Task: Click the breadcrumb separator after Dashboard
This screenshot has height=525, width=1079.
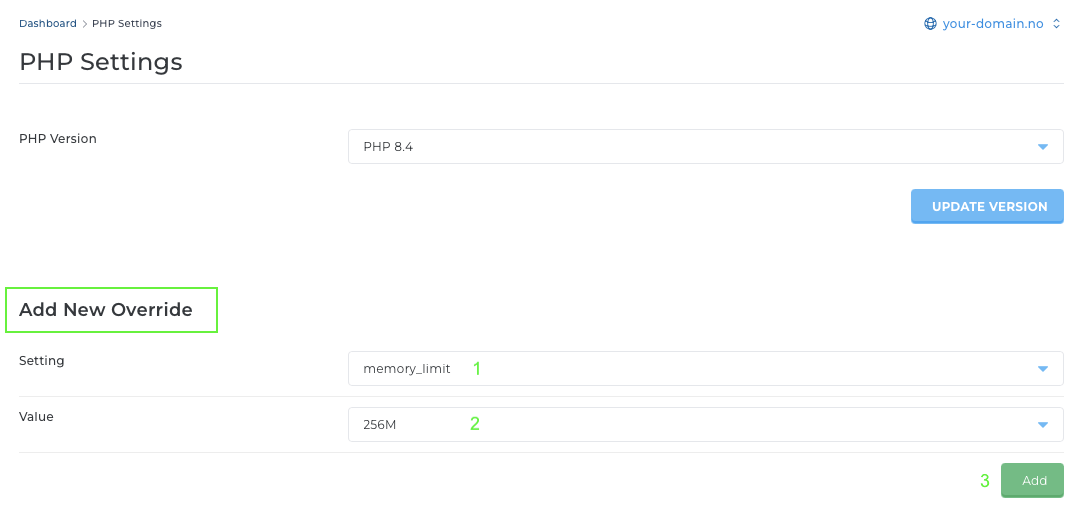Action: point(85,23)
